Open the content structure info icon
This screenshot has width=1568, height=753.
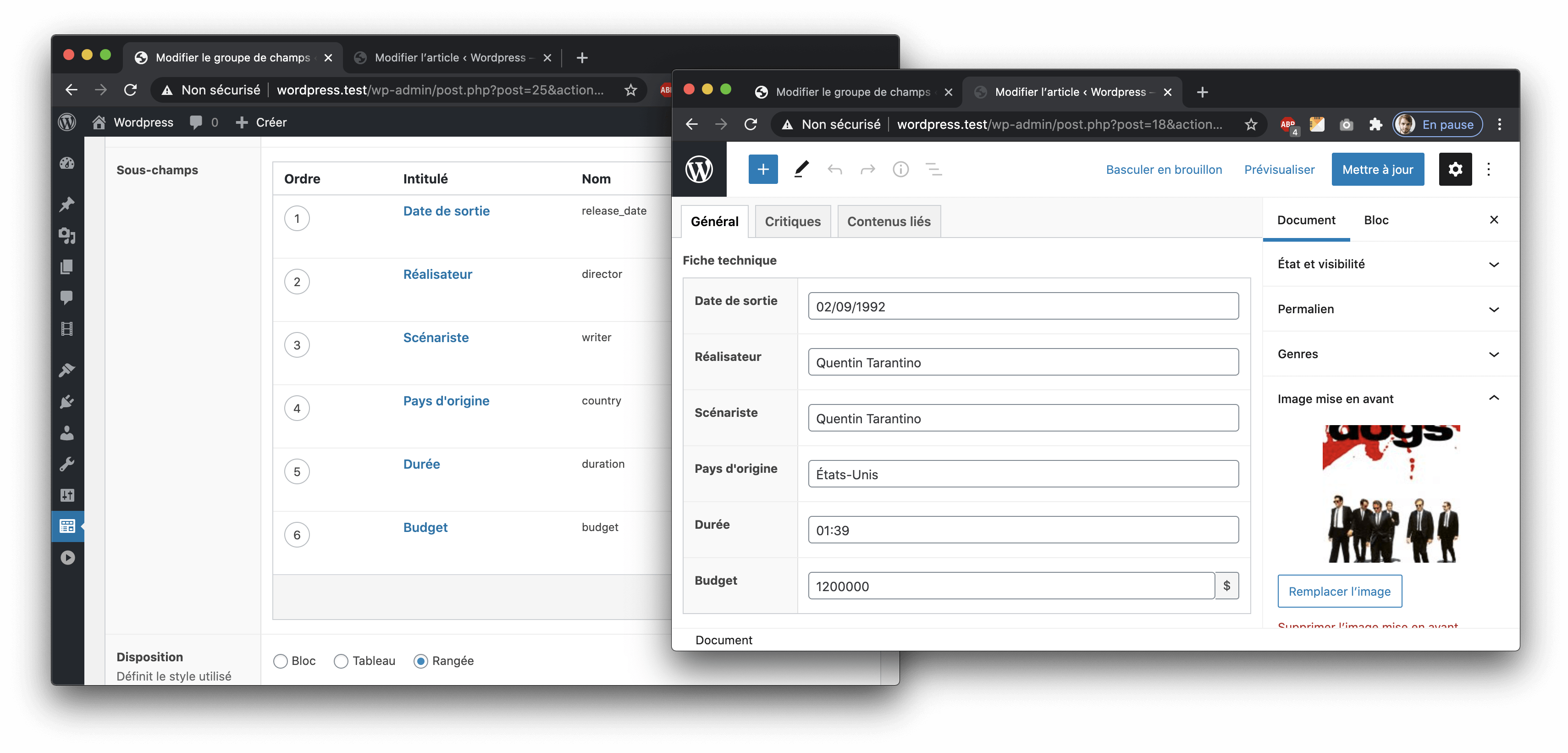[x=900, y=169]
